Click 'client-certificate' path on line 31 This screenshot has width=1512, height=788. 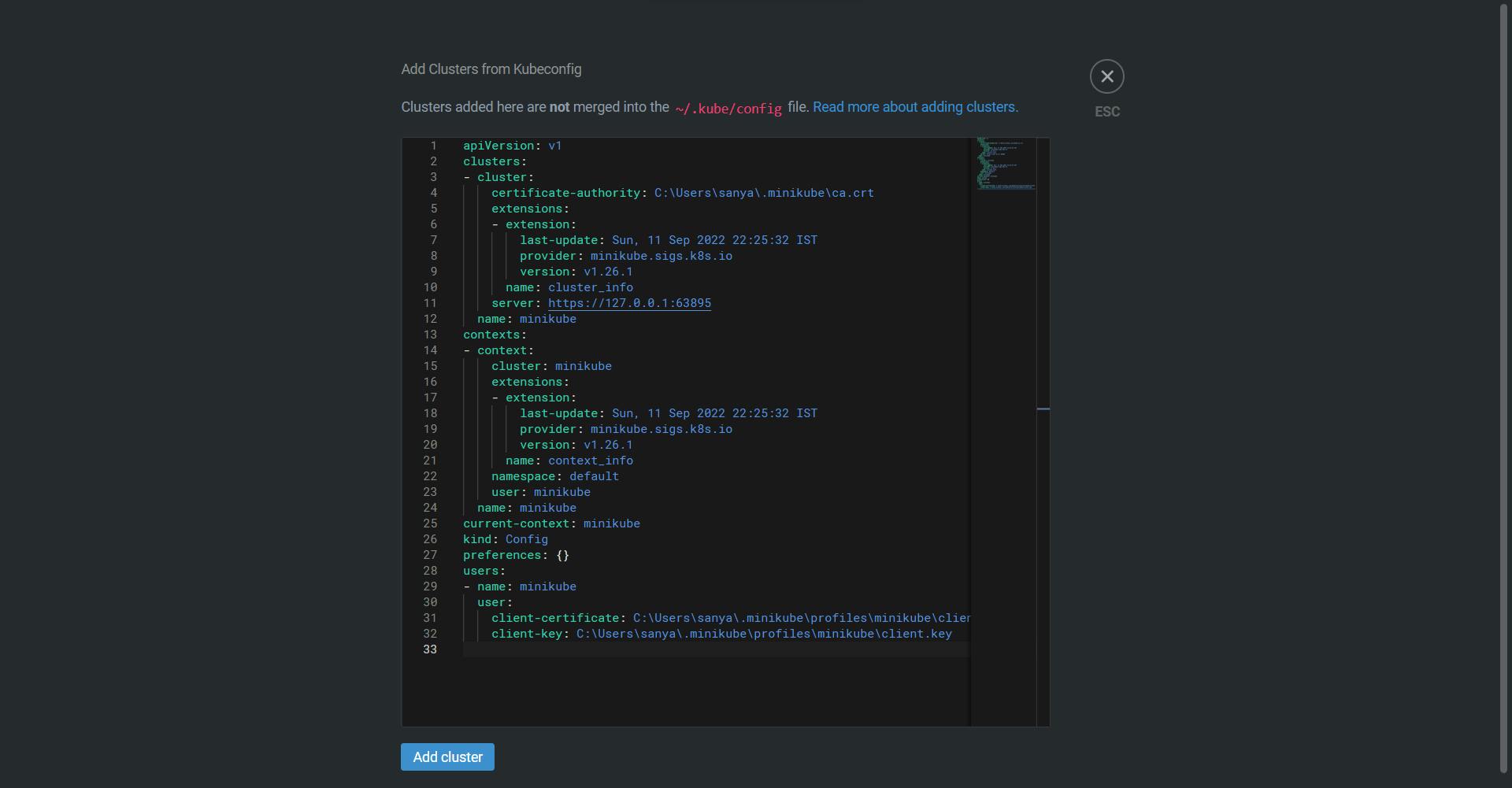801,618
